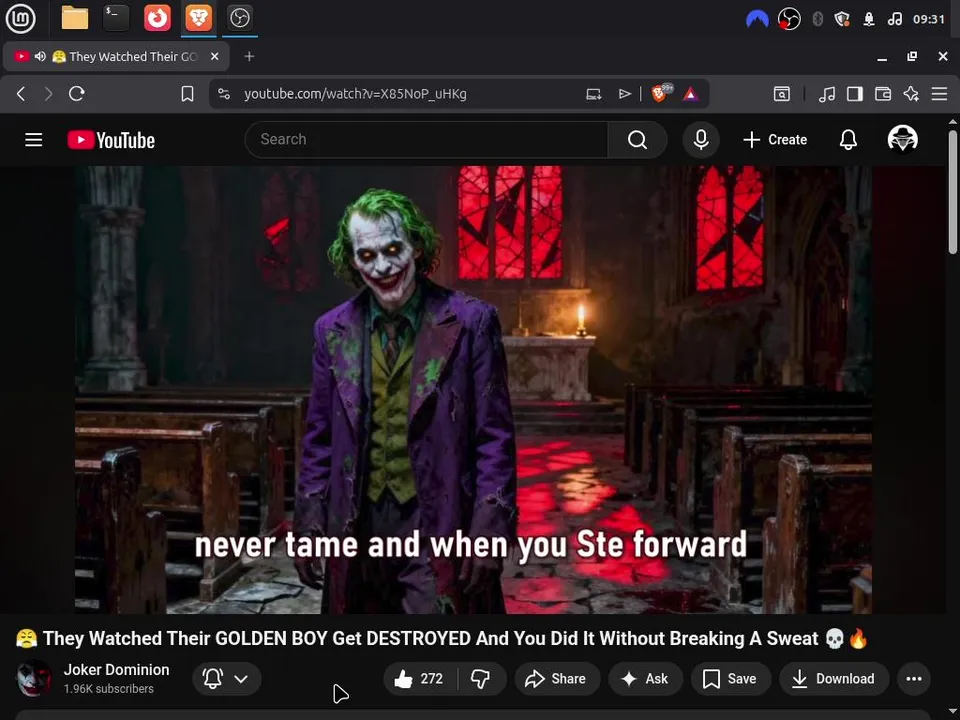
Task: View site information settings icon
Action: tap(224, 94)
